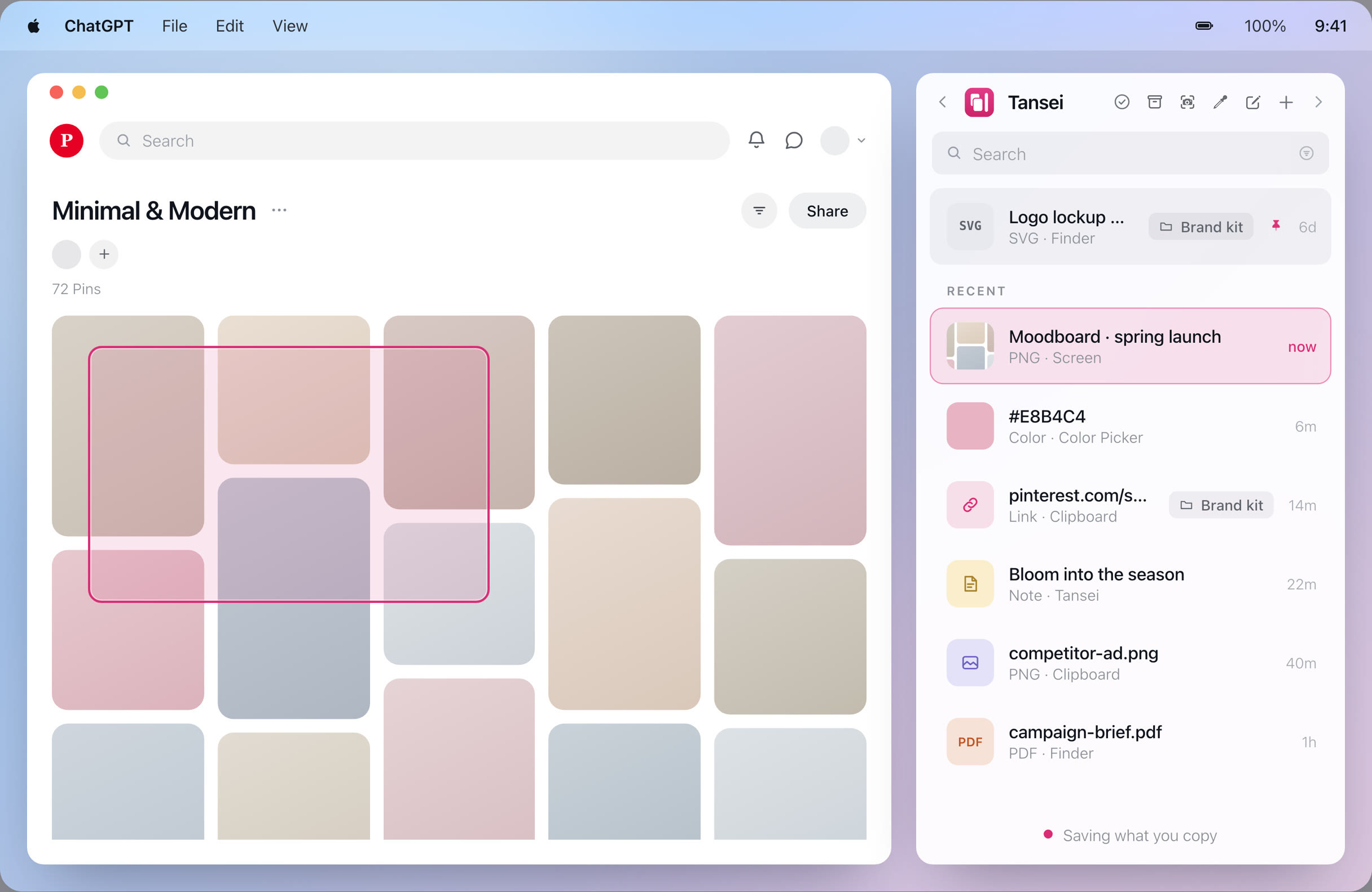Open Bloom into the season note
Viewport: 1372px width, 892px height.
[x=1129, y=584]
